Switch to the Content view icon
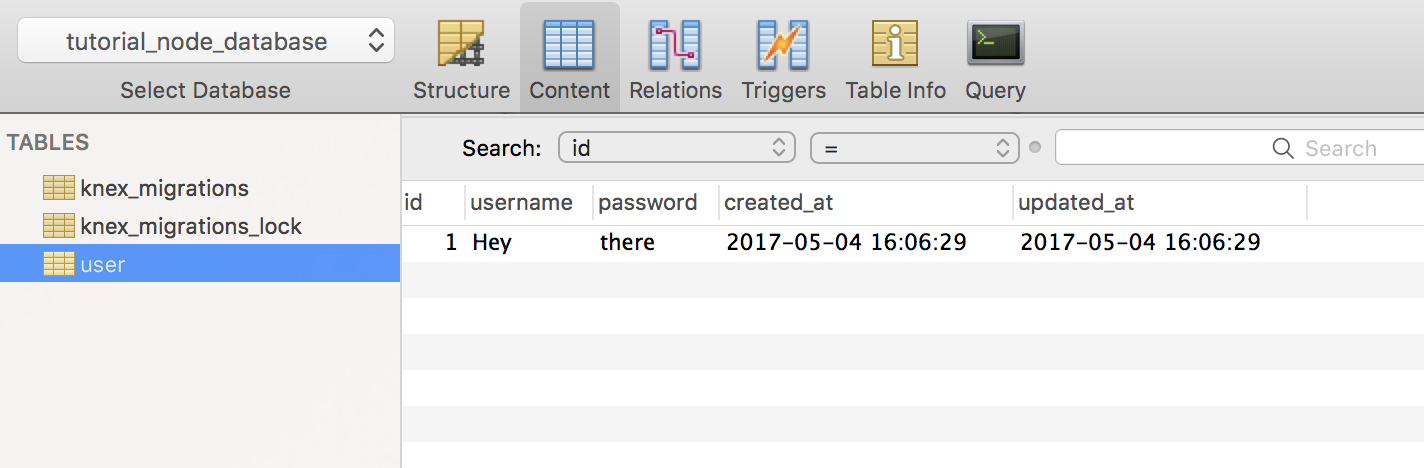The image size is (1424, 468). 569,45
